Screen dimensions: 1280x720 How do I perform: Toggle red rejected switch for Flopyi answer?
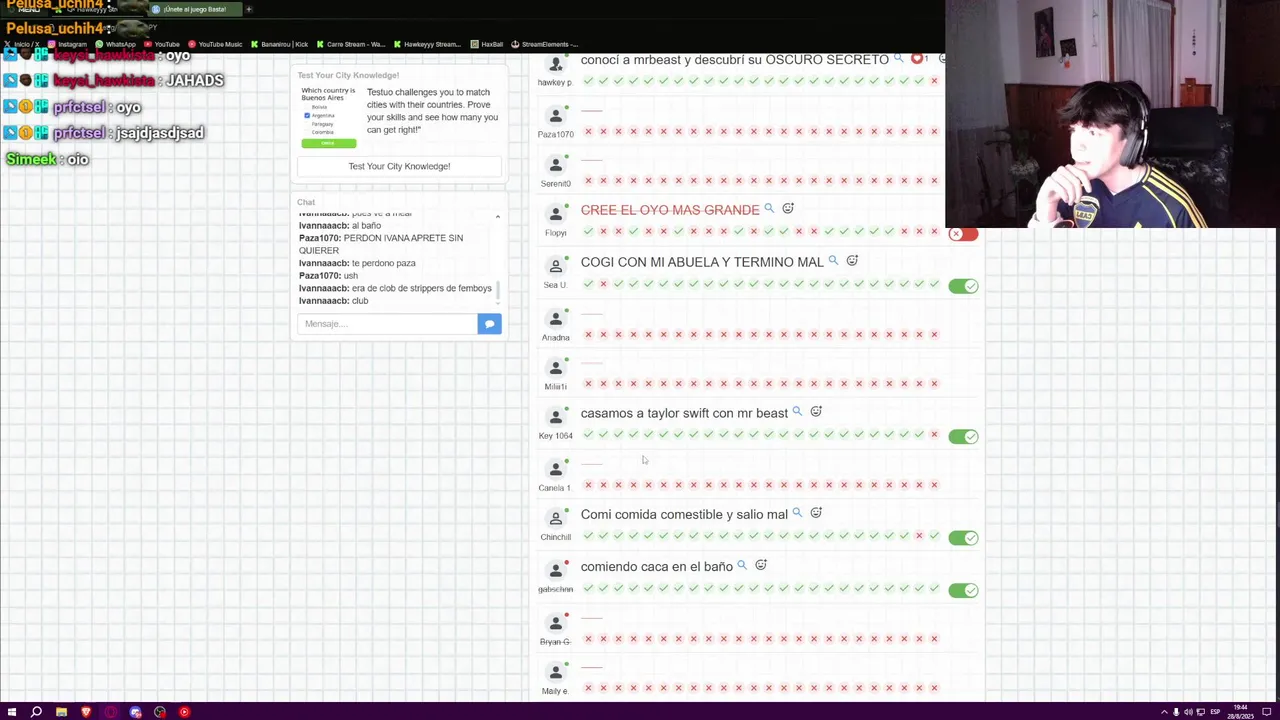tap(963, 234)
